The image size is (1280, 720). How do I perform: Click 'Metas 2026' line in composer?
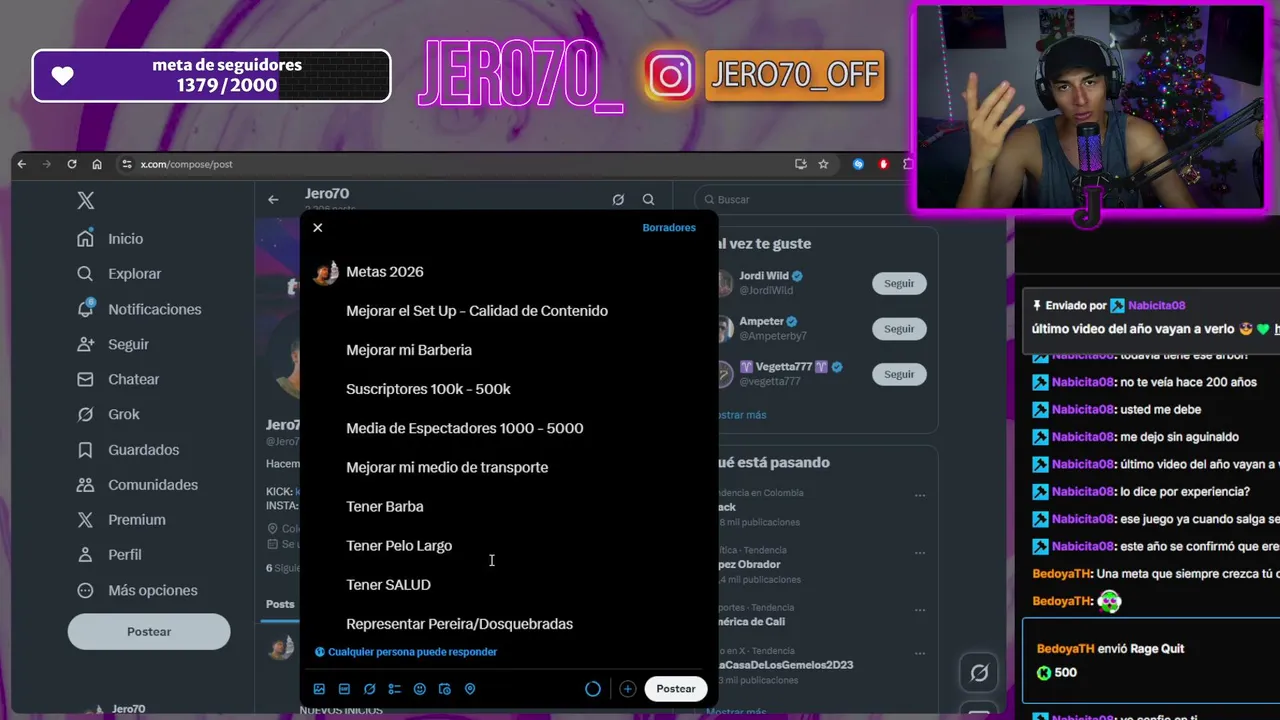point(385,272)
